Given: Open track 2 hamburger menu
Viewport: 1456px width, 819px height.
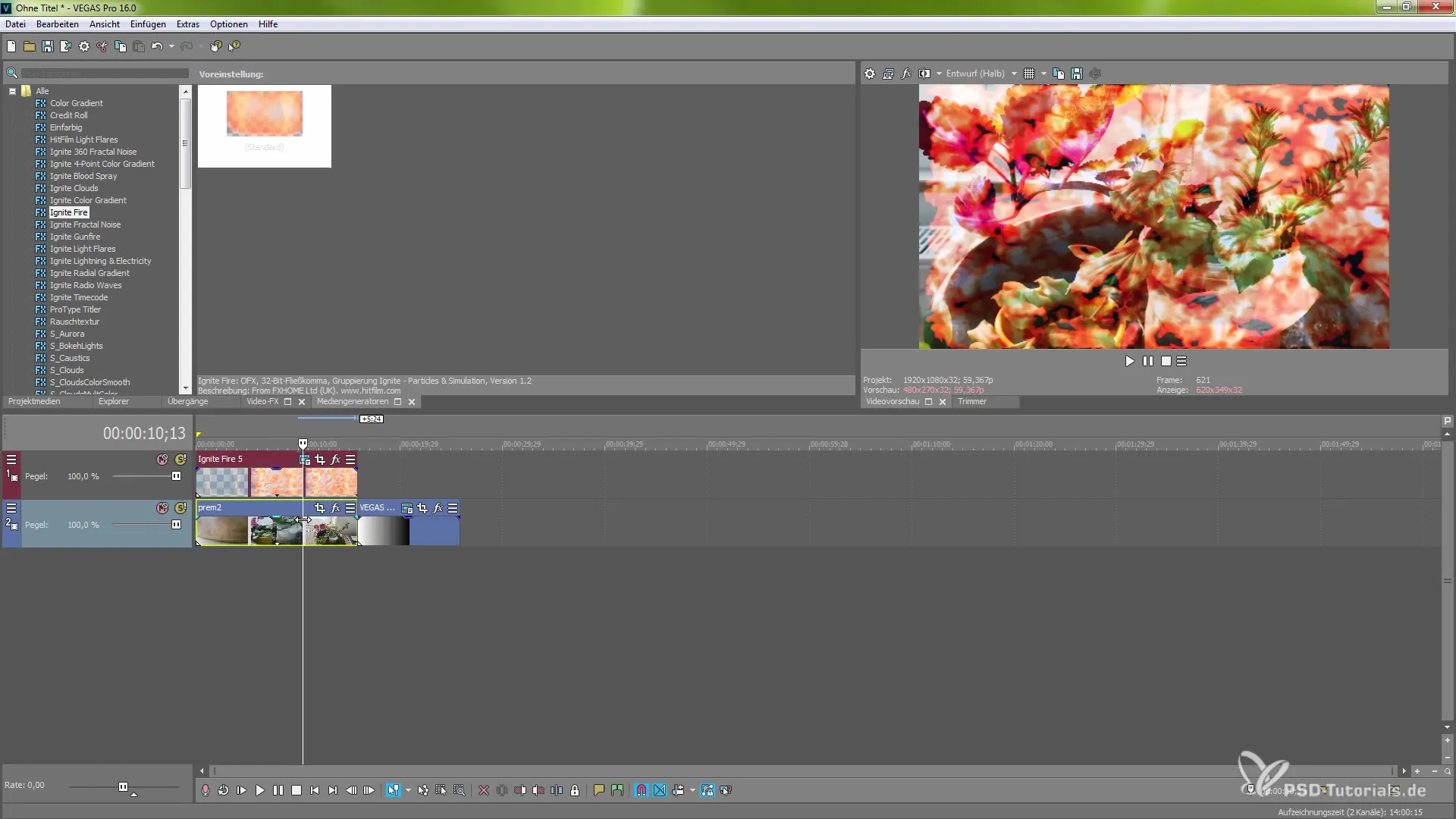Looking at the screenshot, I should point(11,508).
